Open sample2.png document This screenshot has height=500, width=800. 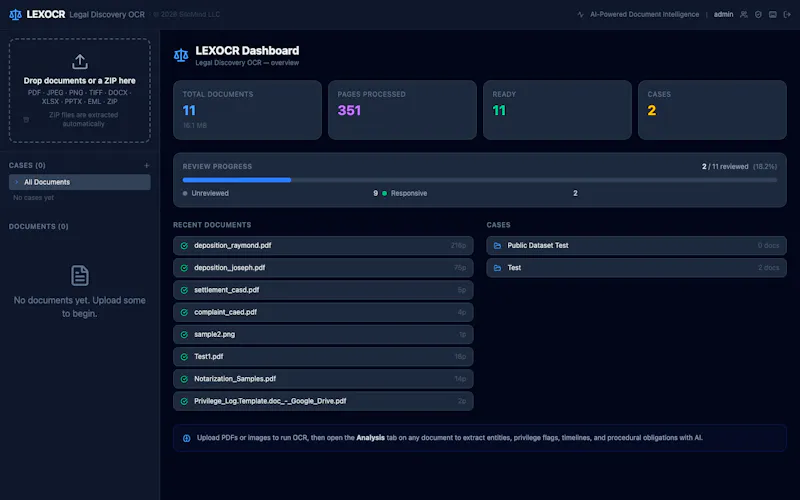323,334
